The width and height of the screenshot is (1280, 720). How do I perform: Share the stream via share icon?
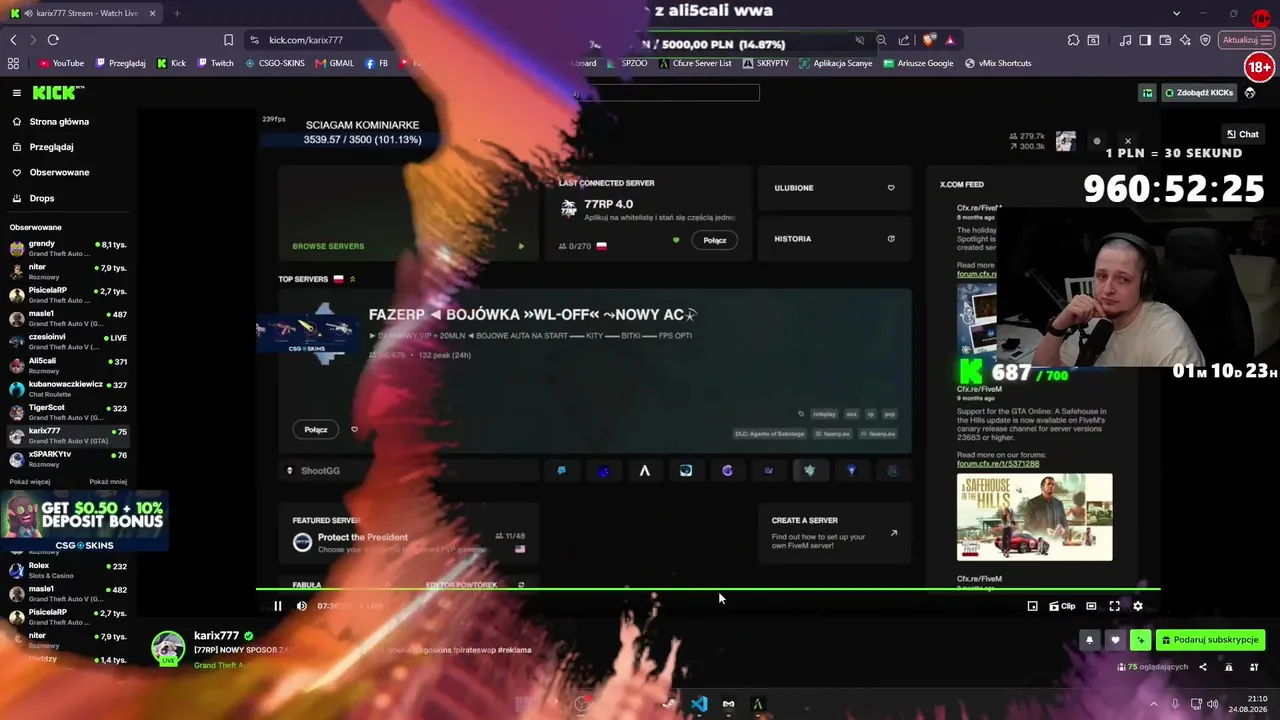pyautogui.click(x=1203, y=667)
